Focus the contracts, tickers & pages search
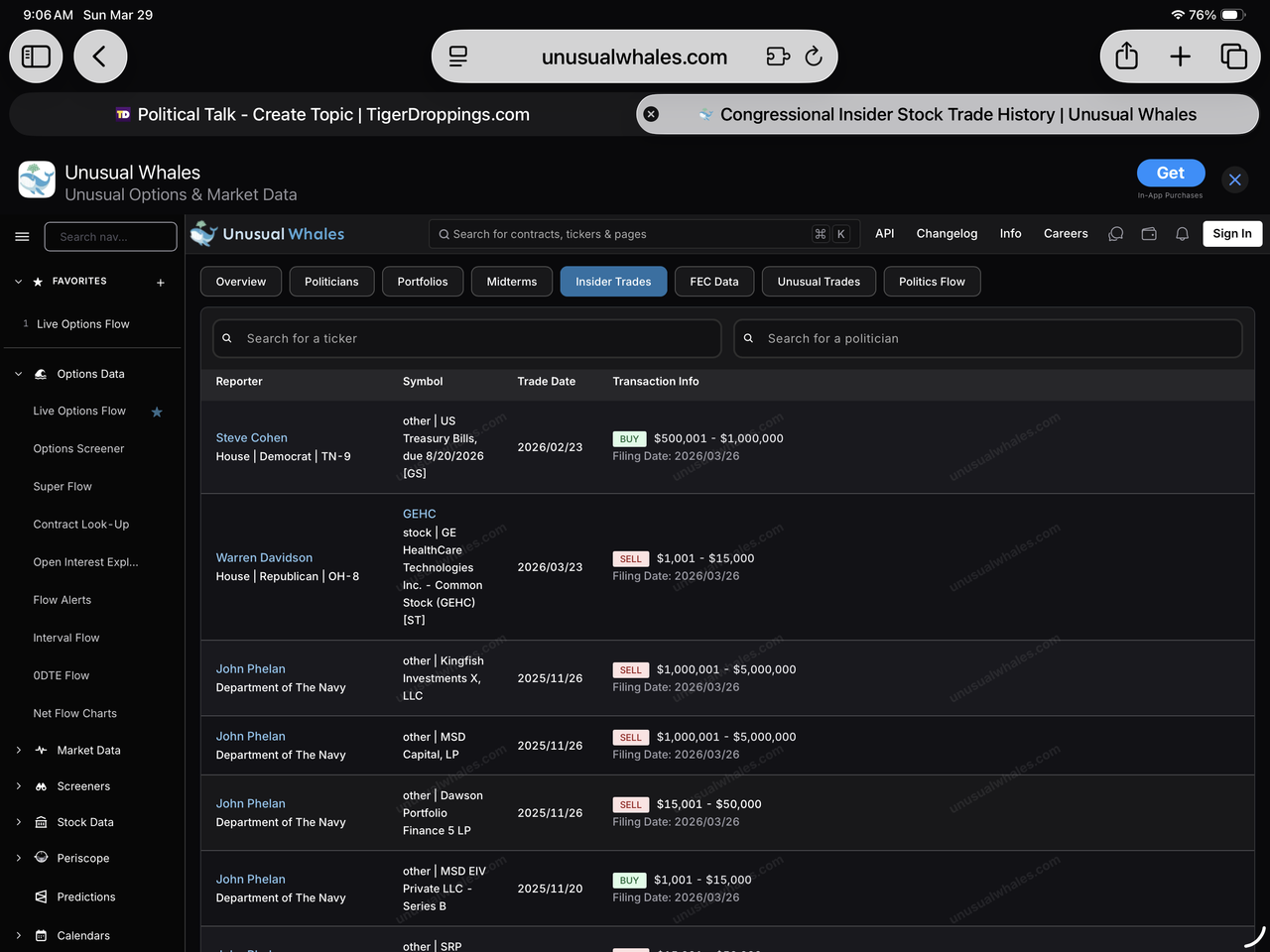Image resolution: width=1270 pixels, height=952 pixels. click(x=644, y=234)
